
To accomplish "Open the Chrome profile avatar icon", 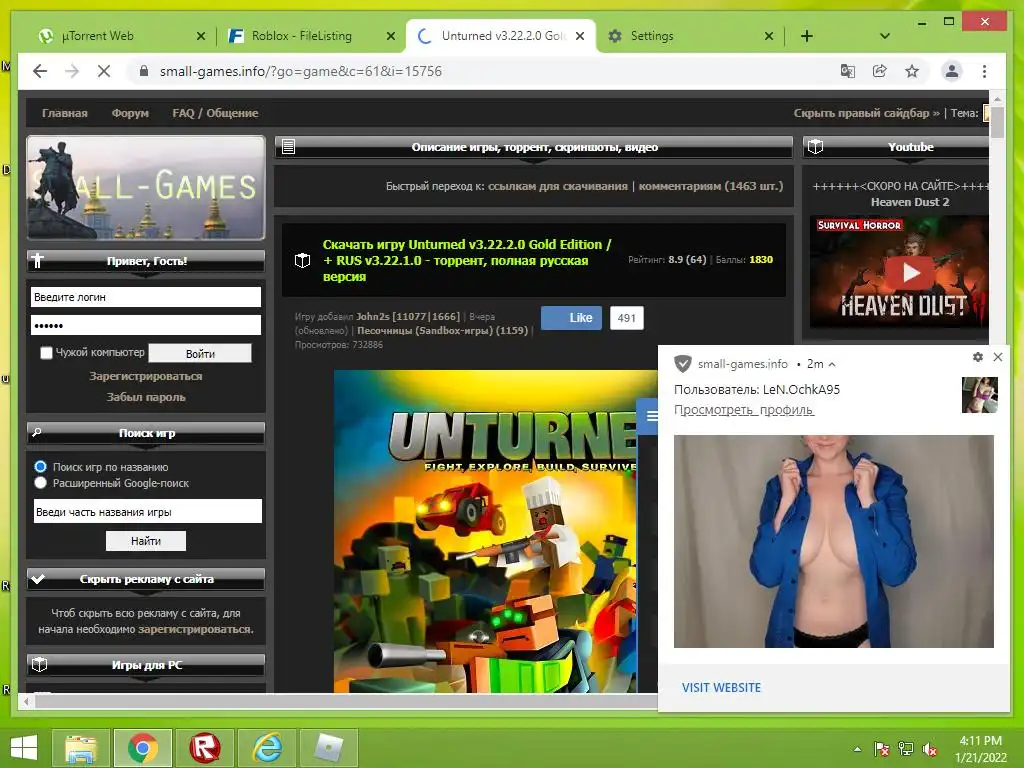I will pos(952,71).
